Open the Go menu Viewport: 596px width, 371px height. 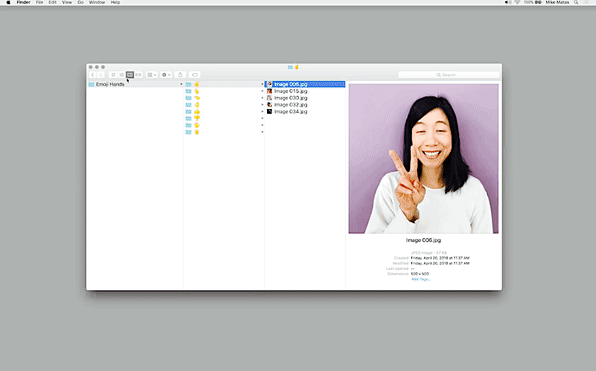pos(80,2)
